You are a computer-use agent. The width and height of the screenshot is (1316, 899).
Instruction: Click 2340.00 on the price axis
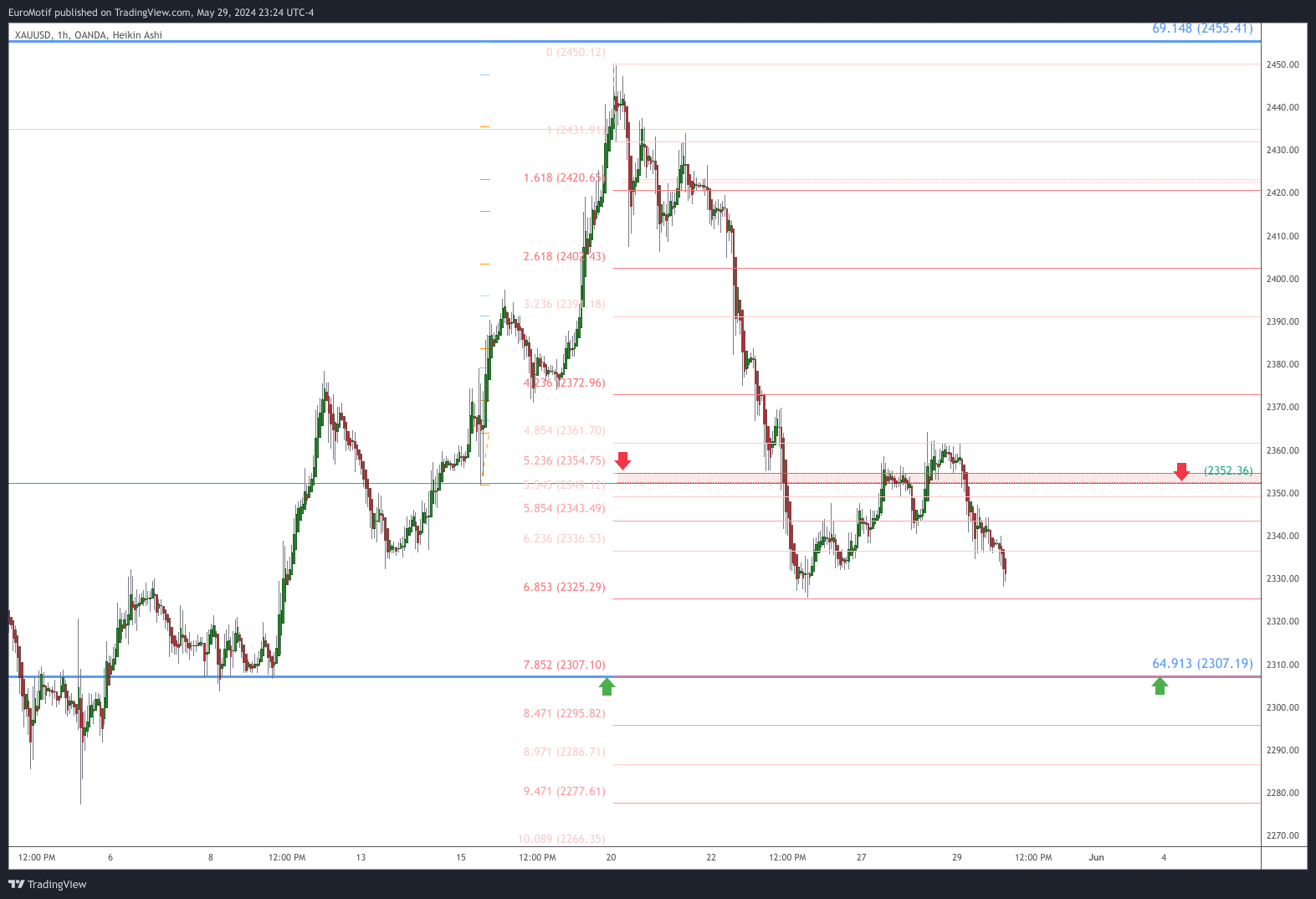click(1283, 536)
